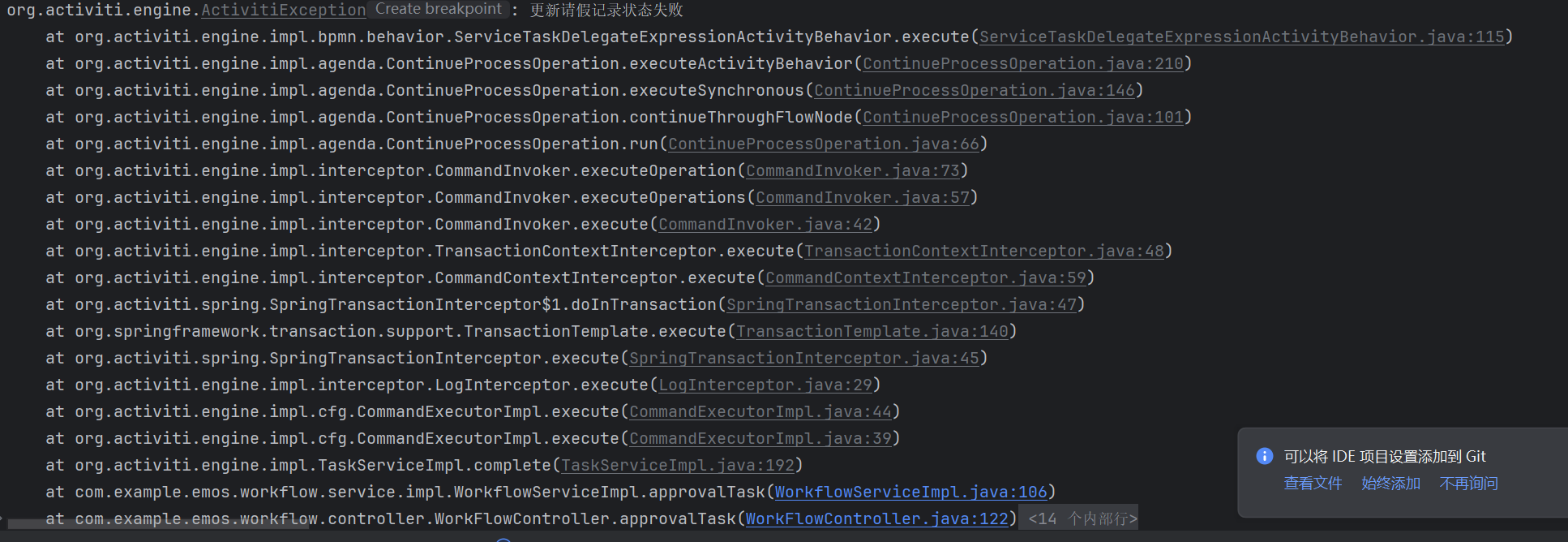Open CommandInvoker.java:42 link
This screenshot has width=1568, height=542.
coord(765,225)
